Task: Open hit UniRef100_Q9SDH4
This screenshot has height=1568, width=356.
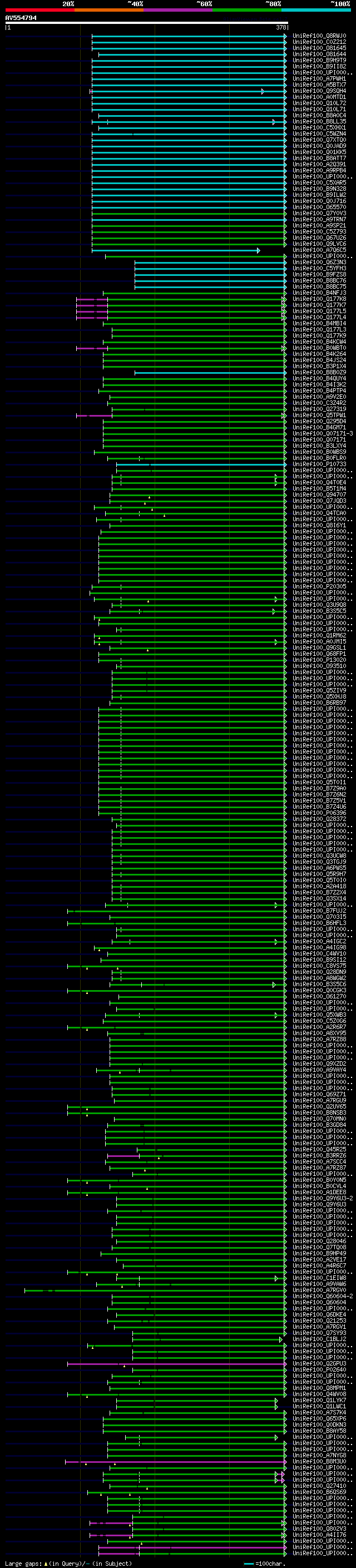Action: click(319, 91)
